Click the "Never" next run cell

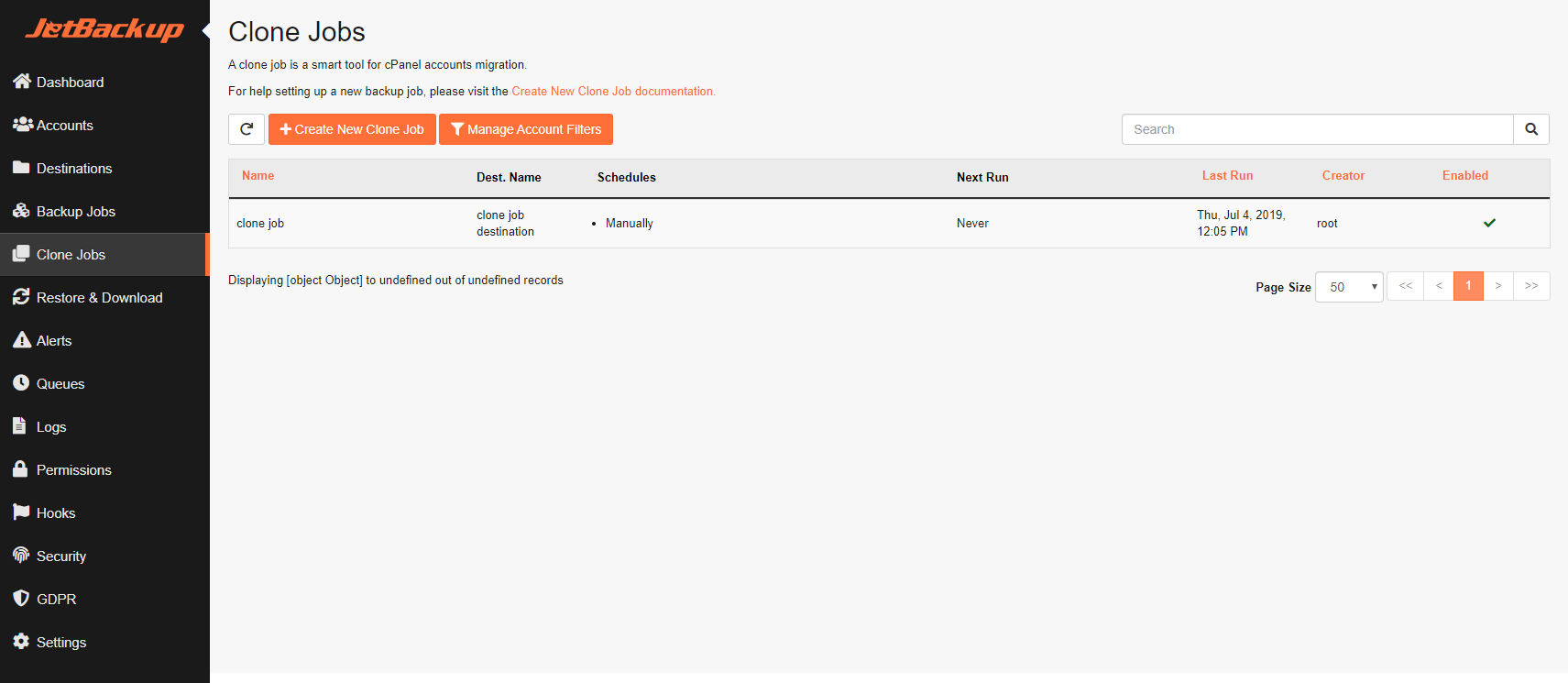pyautogui.click(x=972, y=223)
